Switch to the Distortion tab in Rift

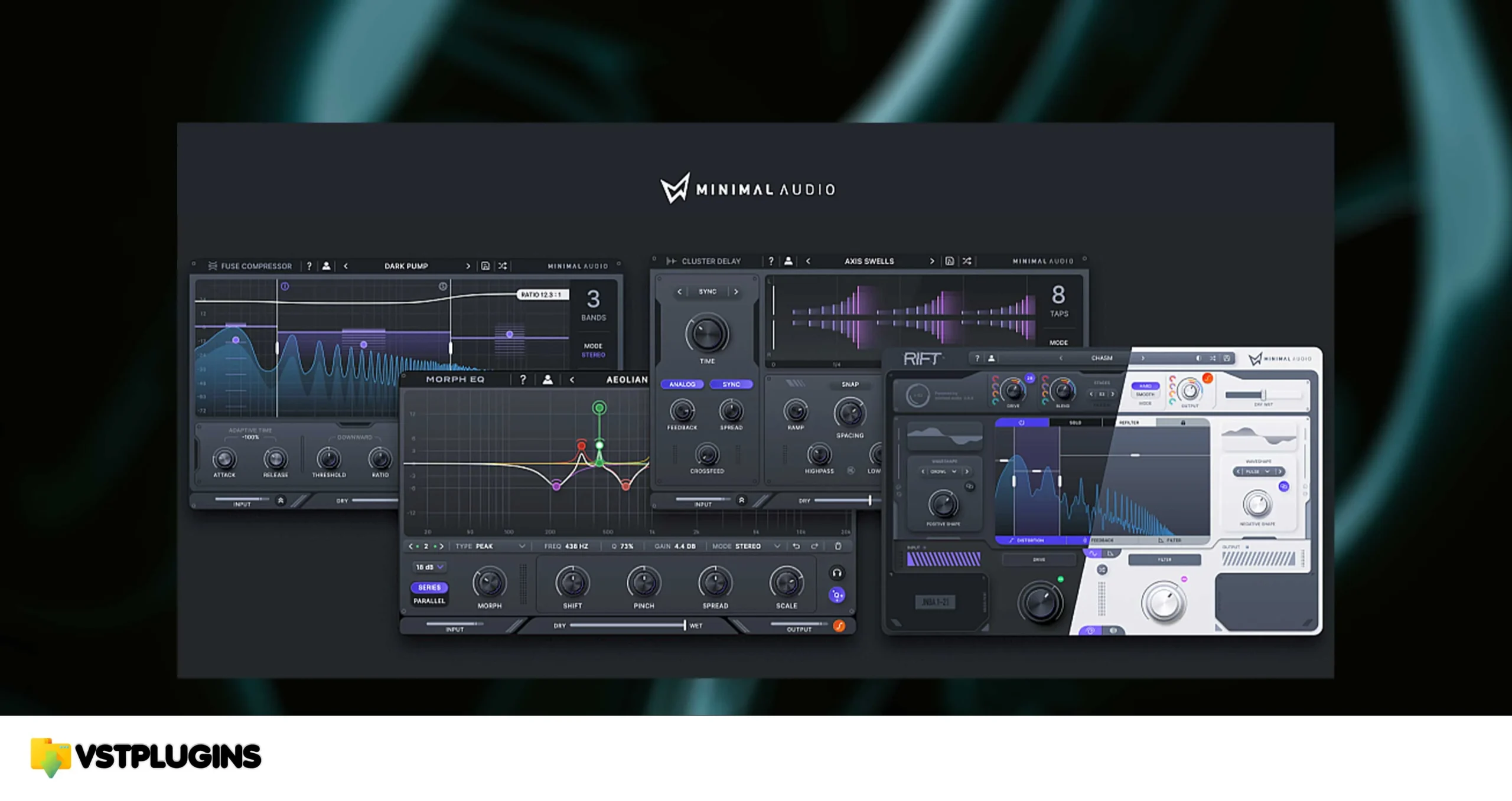[1031, 540]
